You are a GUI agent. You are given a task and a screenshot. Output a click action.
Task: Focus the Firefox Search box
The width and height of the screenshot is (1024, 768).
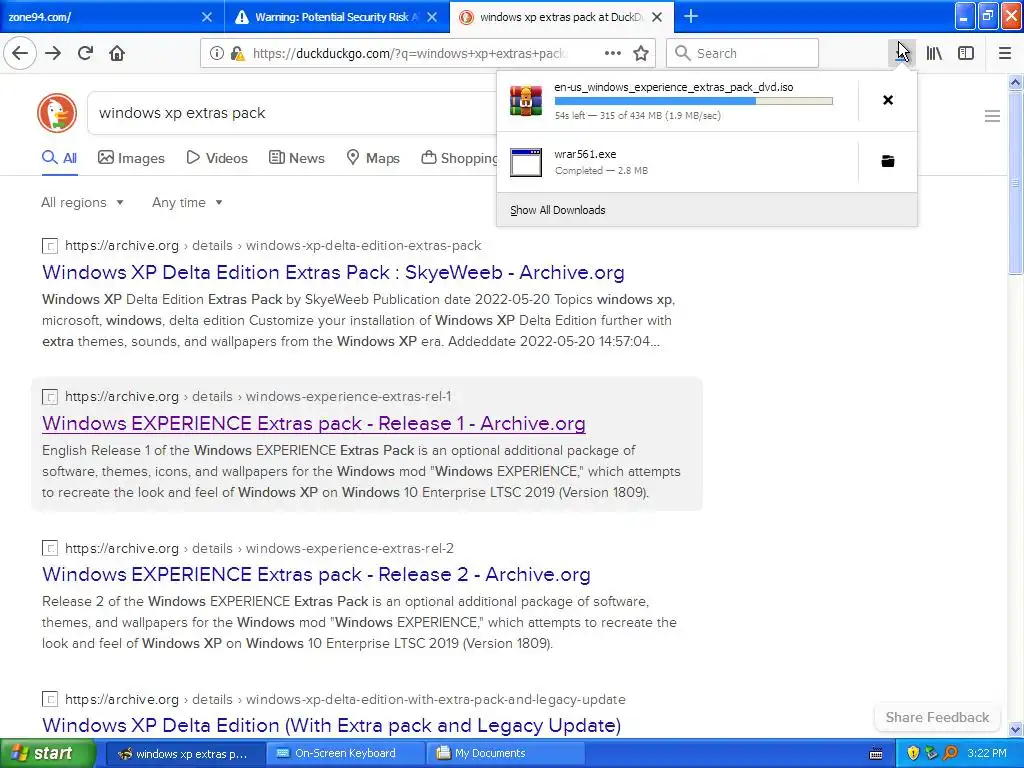click(x=742, y=53)
